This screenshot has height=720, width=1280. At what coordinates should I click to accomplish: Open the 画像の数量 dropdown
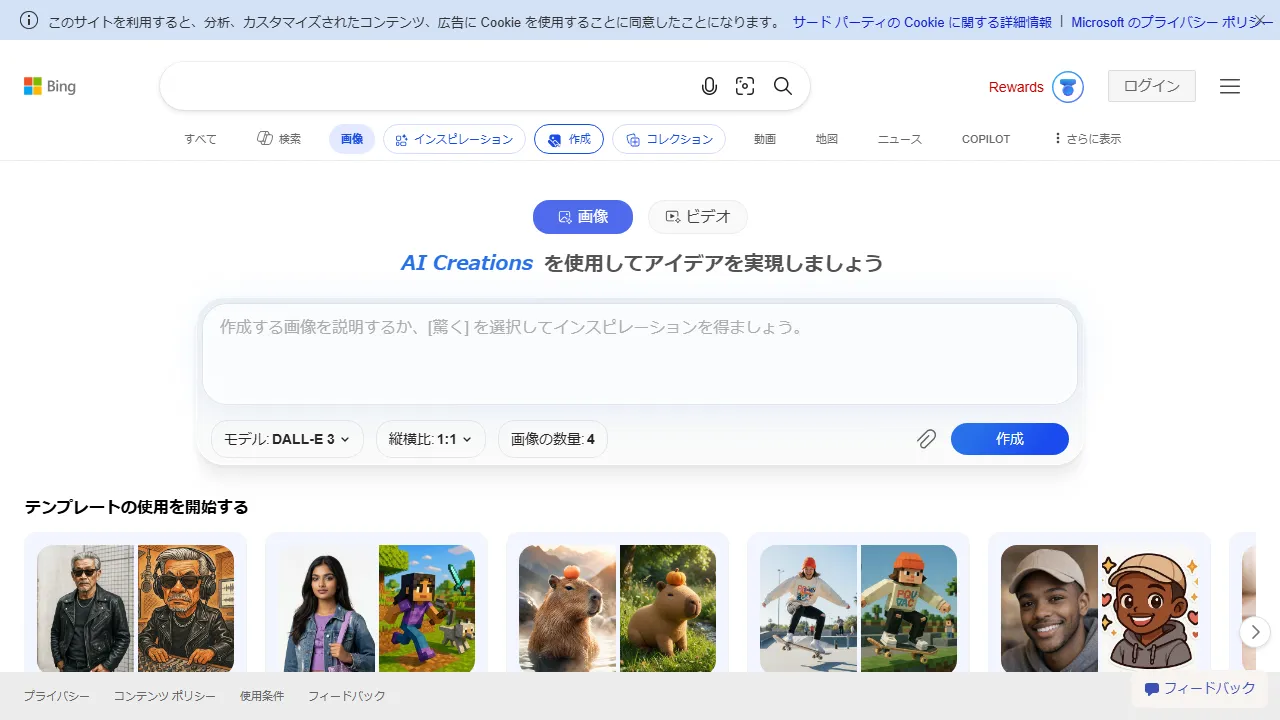[552, 438]
